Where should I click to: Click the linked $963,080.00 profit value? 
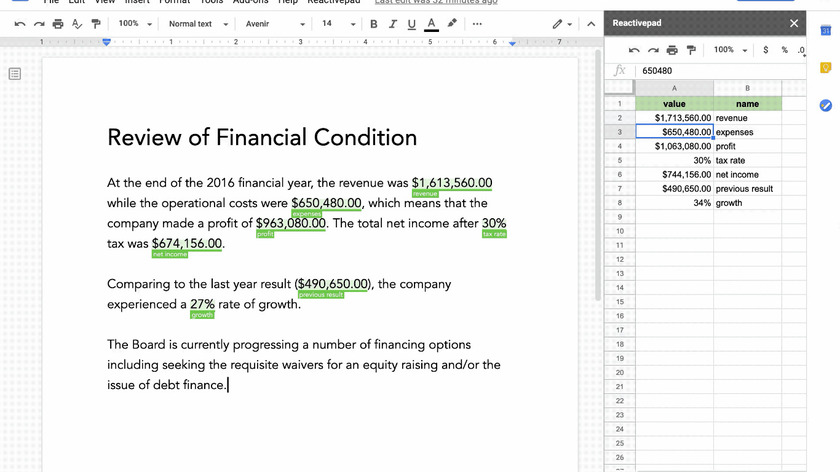pyautogui.click(x=290, y=223)
